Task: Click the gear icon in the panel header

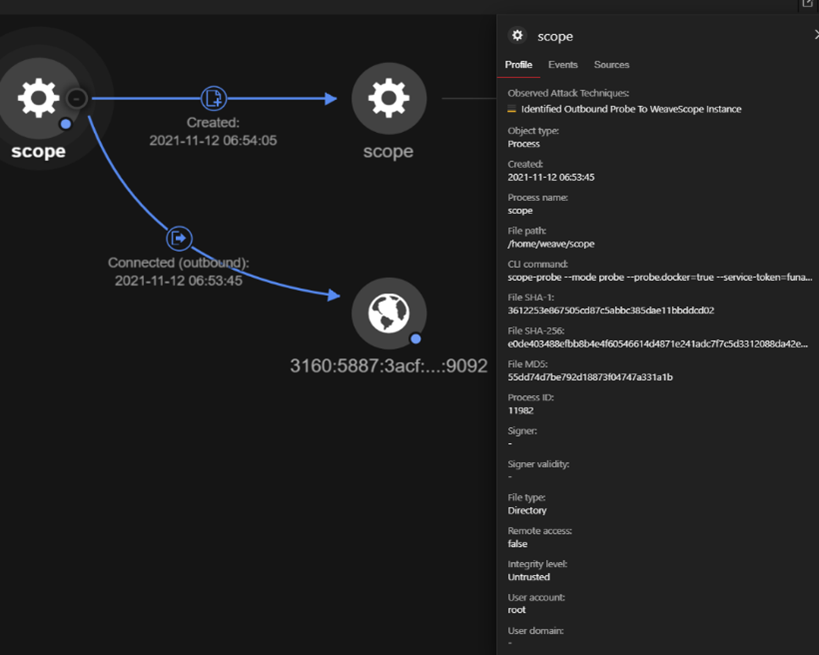Action: click(517, 36)
